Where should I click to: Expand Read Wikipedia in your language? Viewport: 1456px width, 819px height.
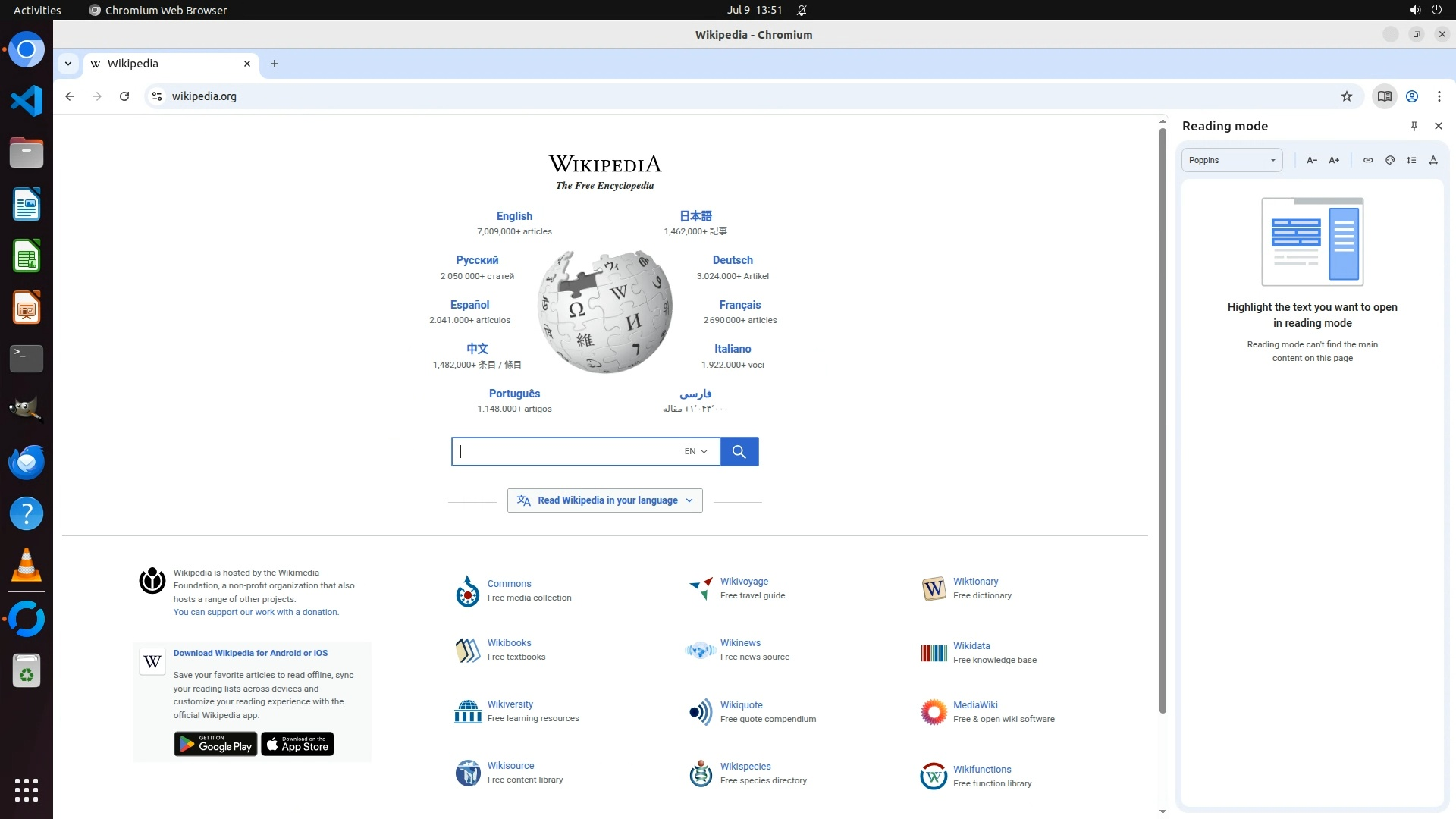click(x=604, y=500)
